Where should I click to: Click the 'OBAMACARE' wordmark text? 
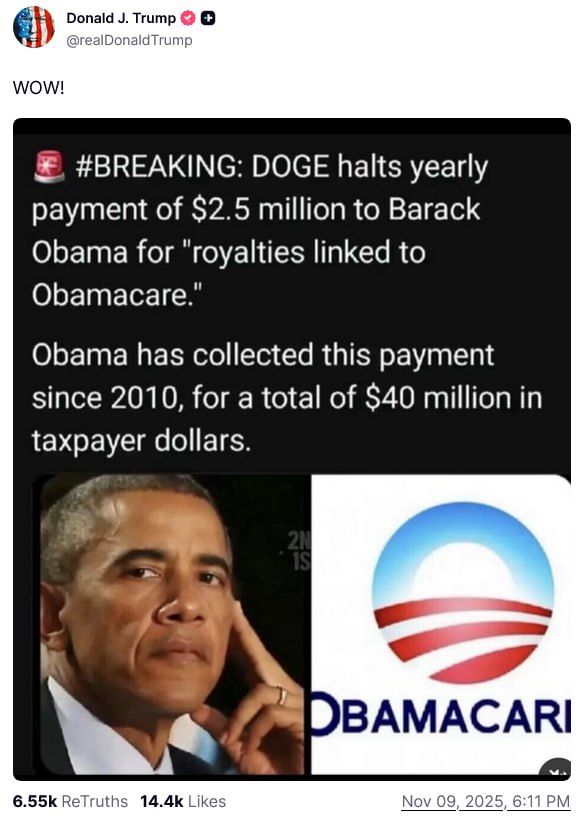point(441,715)
